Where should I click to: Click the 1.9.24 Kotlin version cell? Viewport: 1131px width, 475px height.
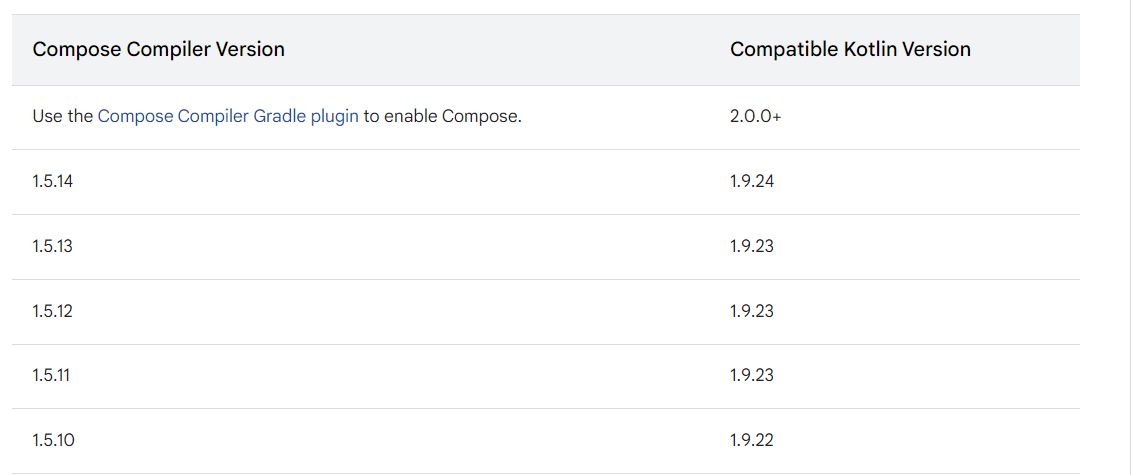[x=752, y=181]
